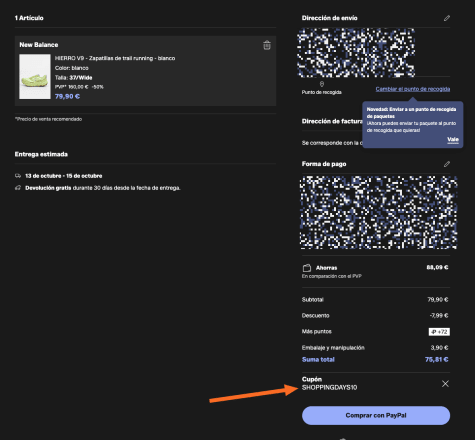Click the Color: blanco text

pyautogui.click(x=72, y=68)
